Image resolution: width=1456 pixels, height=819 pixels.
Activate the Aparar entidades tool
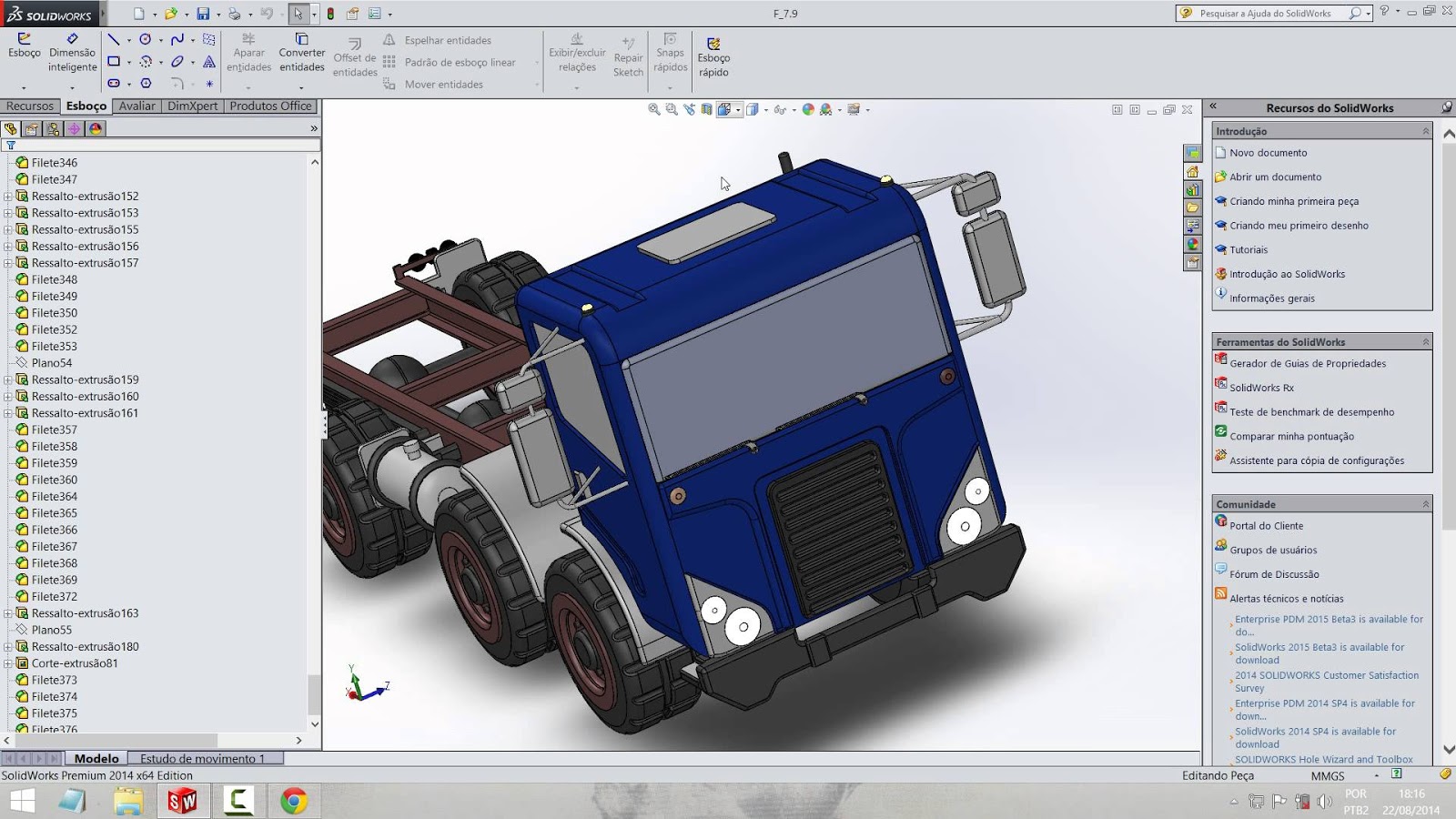pos(248,55)
